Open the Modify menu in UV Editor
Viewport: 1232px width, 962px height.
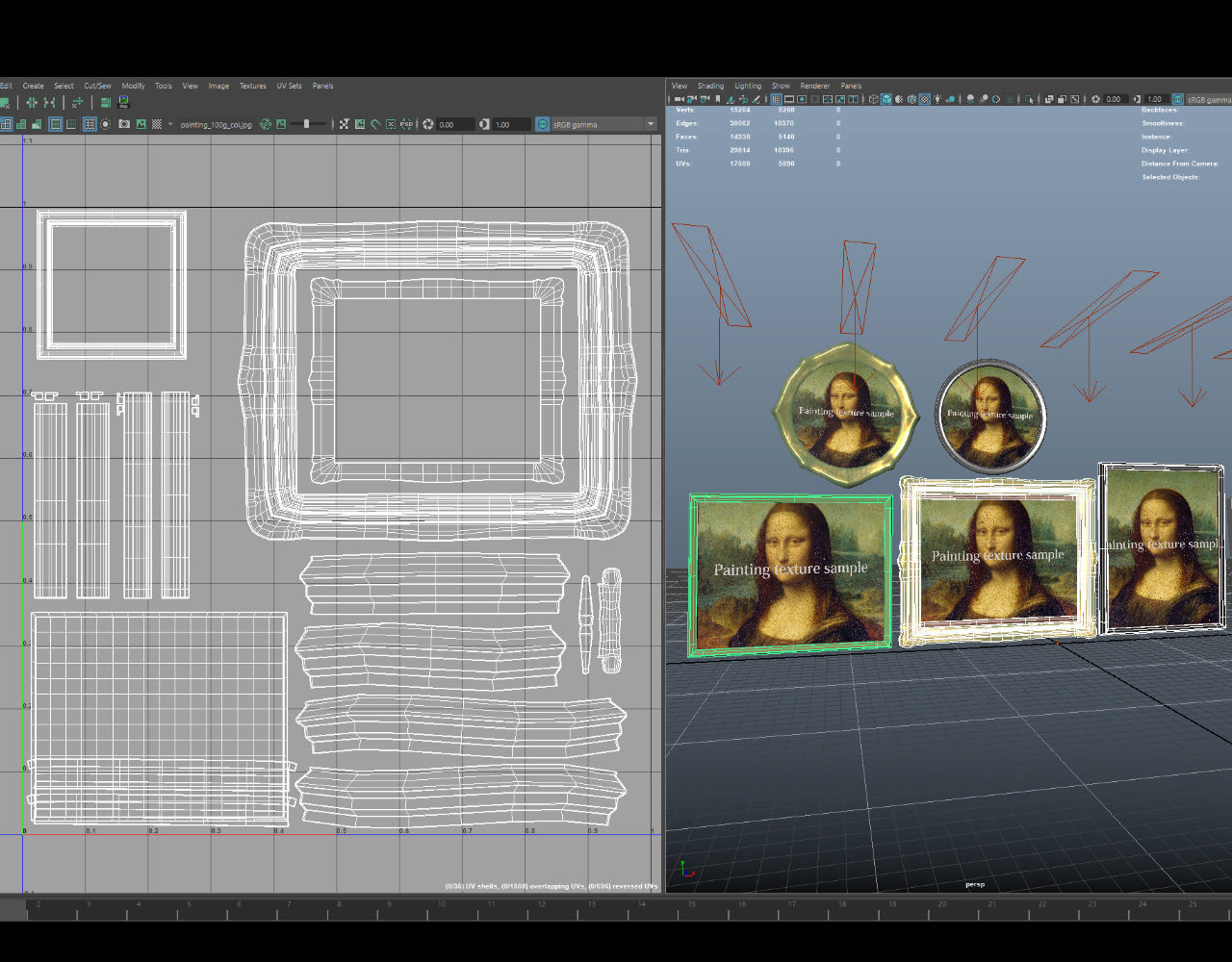click(133, 86)
